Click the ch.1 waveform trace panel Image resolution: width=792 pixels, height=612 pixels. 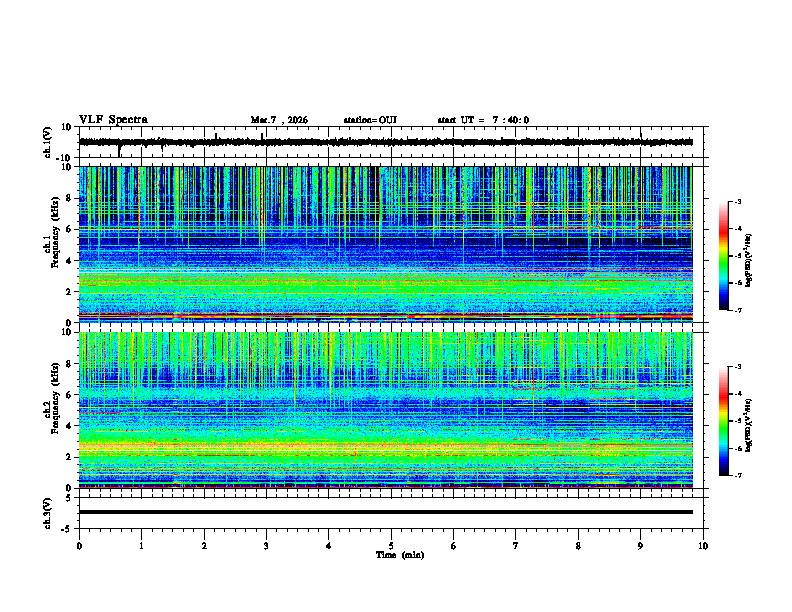point(391,142)
